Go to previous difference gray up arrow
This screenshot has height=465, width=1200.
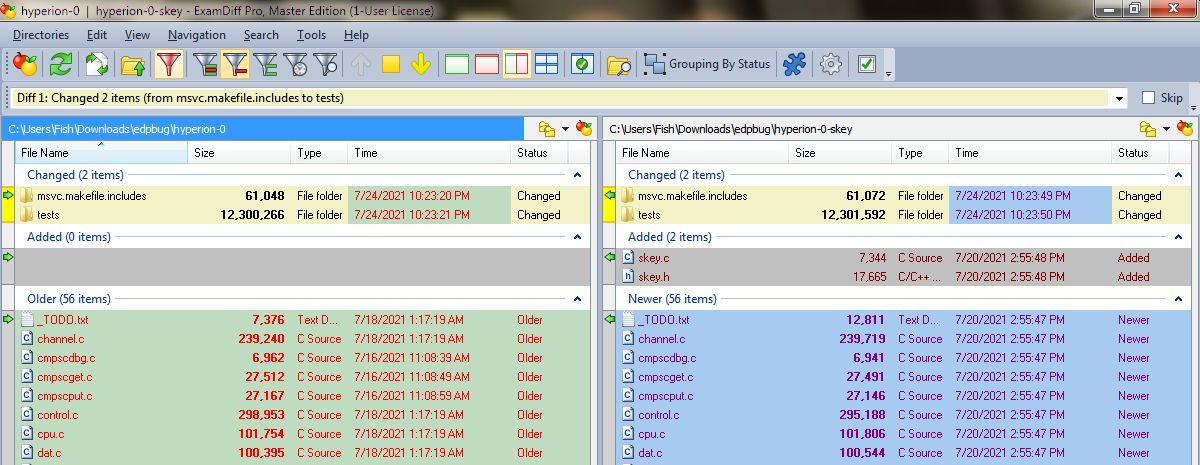point(361,64)
